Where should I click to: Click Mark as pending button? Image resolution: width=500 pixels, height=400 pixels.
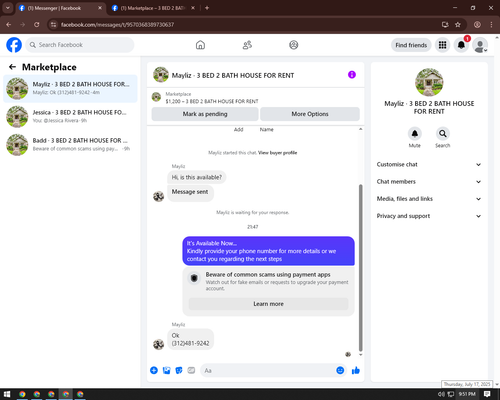pyautogui.click(x=205, y=114)
